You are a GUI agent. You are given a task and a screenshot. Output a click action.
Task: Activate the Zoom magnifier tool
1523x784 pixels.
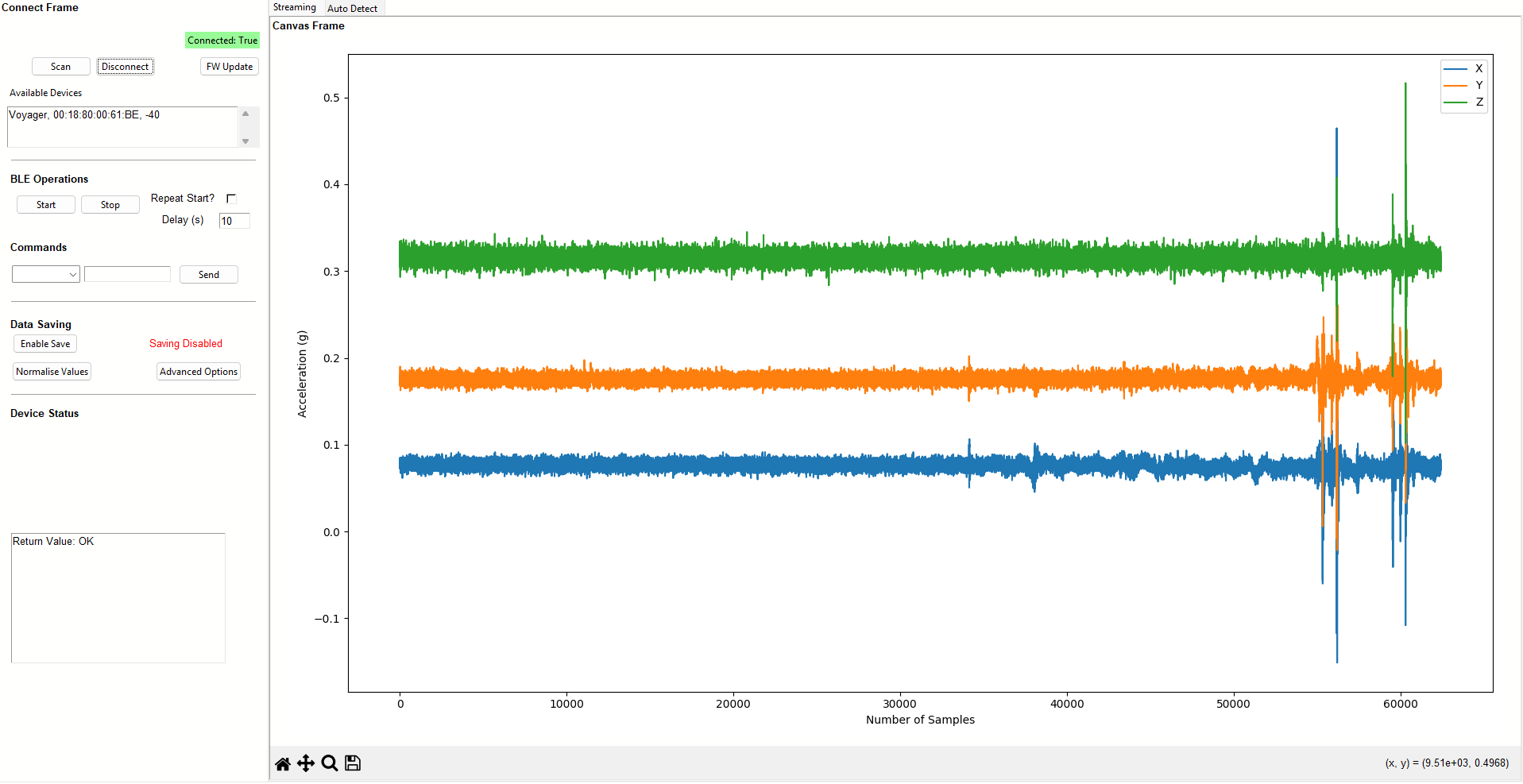click(330, 764)
